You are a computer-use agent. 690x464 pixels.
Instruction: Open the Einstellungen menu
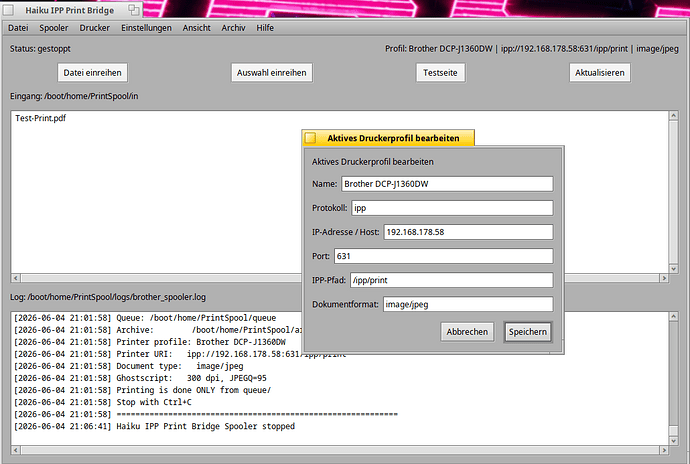[147, 28]
